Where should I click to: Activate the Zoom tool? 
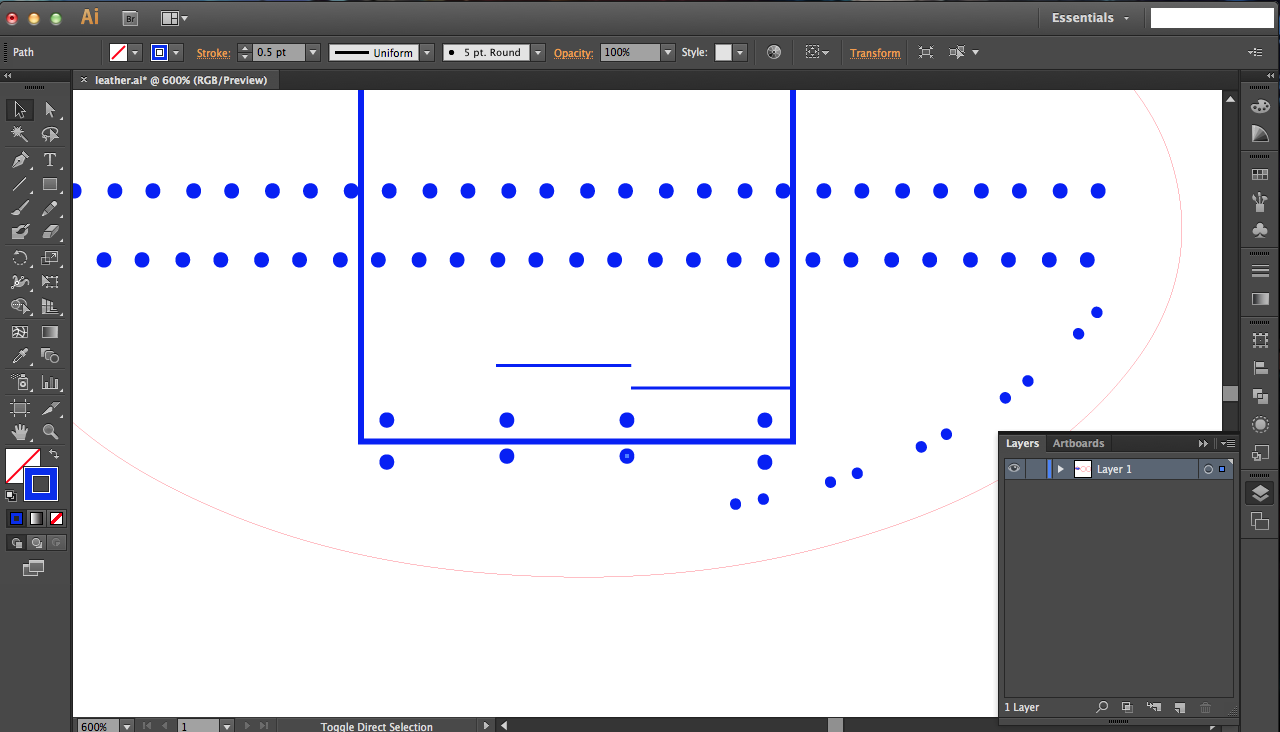50,432
